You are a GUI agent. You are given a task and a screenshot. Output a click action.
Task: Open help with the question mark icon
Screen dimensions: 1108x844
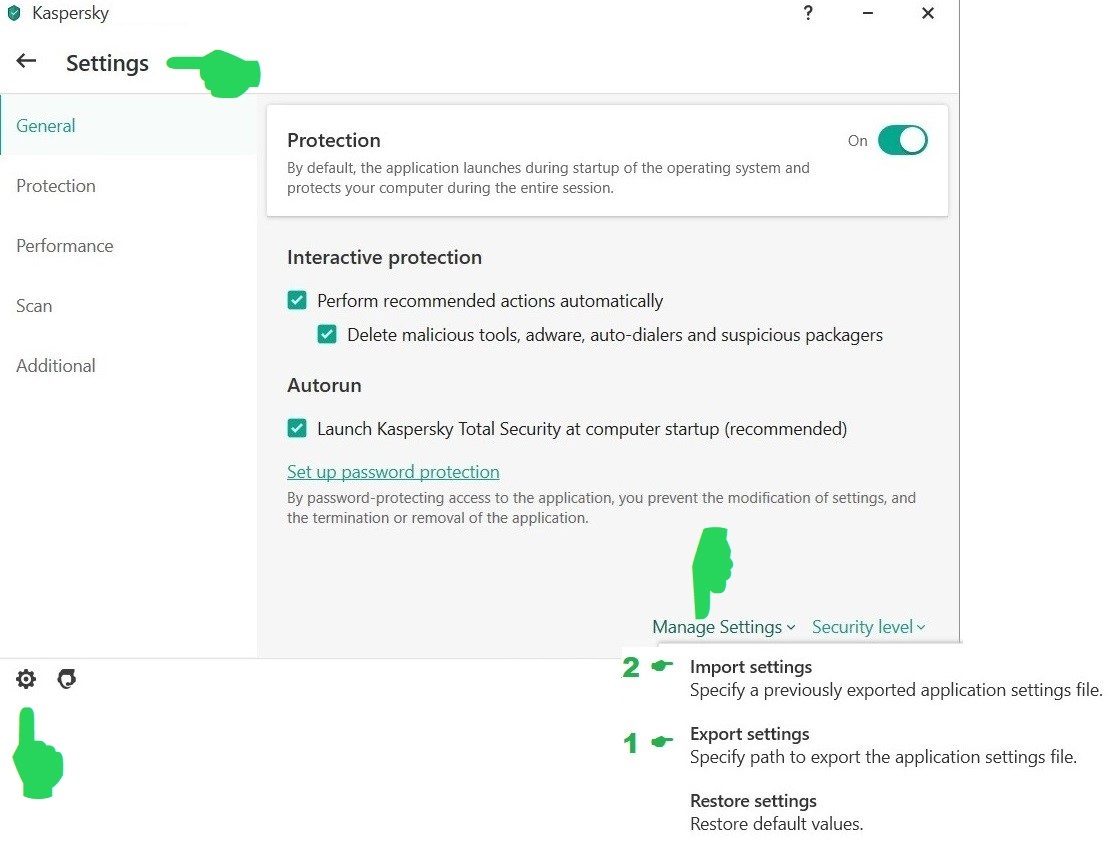[x=808, y=13]
